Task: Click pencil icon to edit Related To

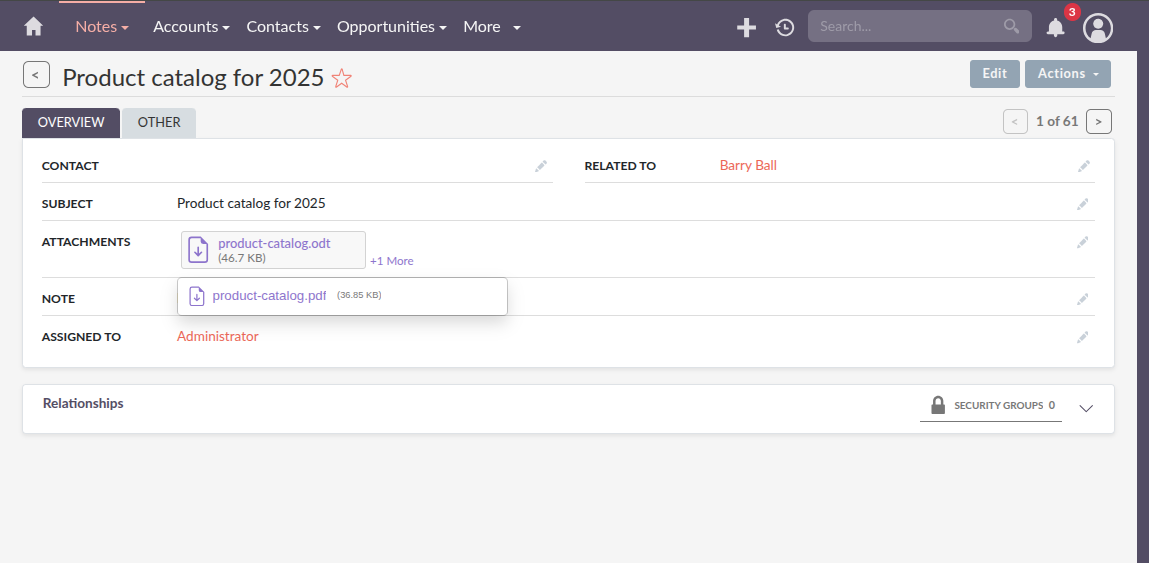Action: (1083, 166)
